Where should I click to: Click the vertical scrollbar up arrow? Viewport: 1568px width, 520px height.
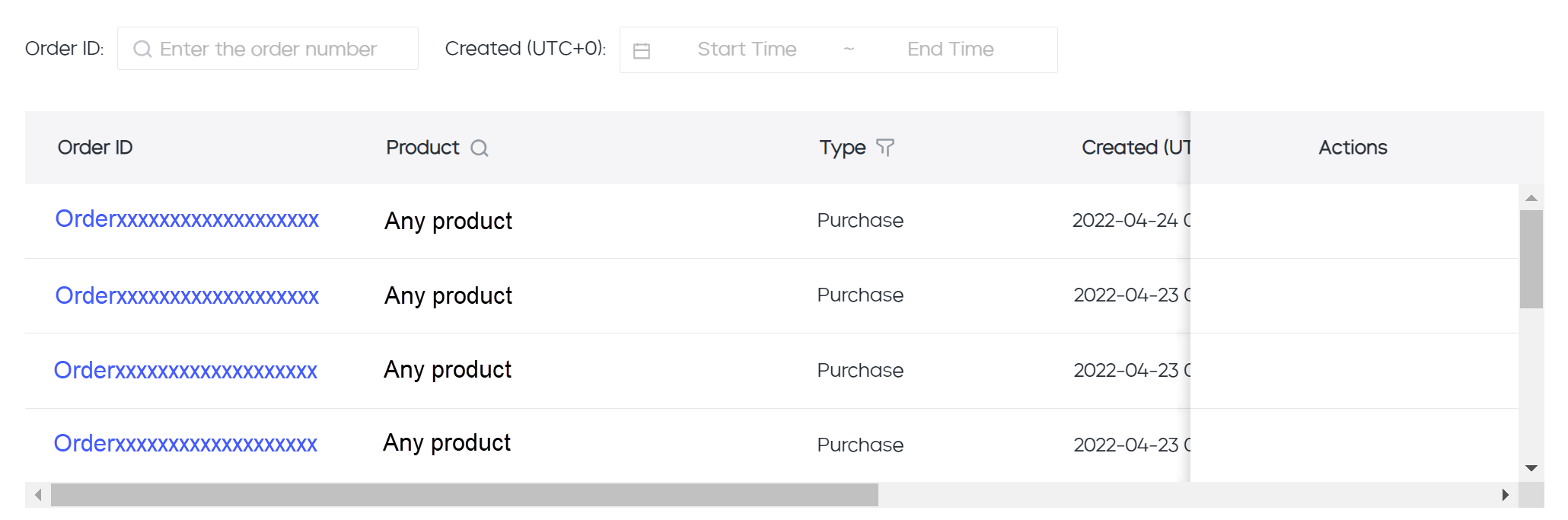[1531, 198]
